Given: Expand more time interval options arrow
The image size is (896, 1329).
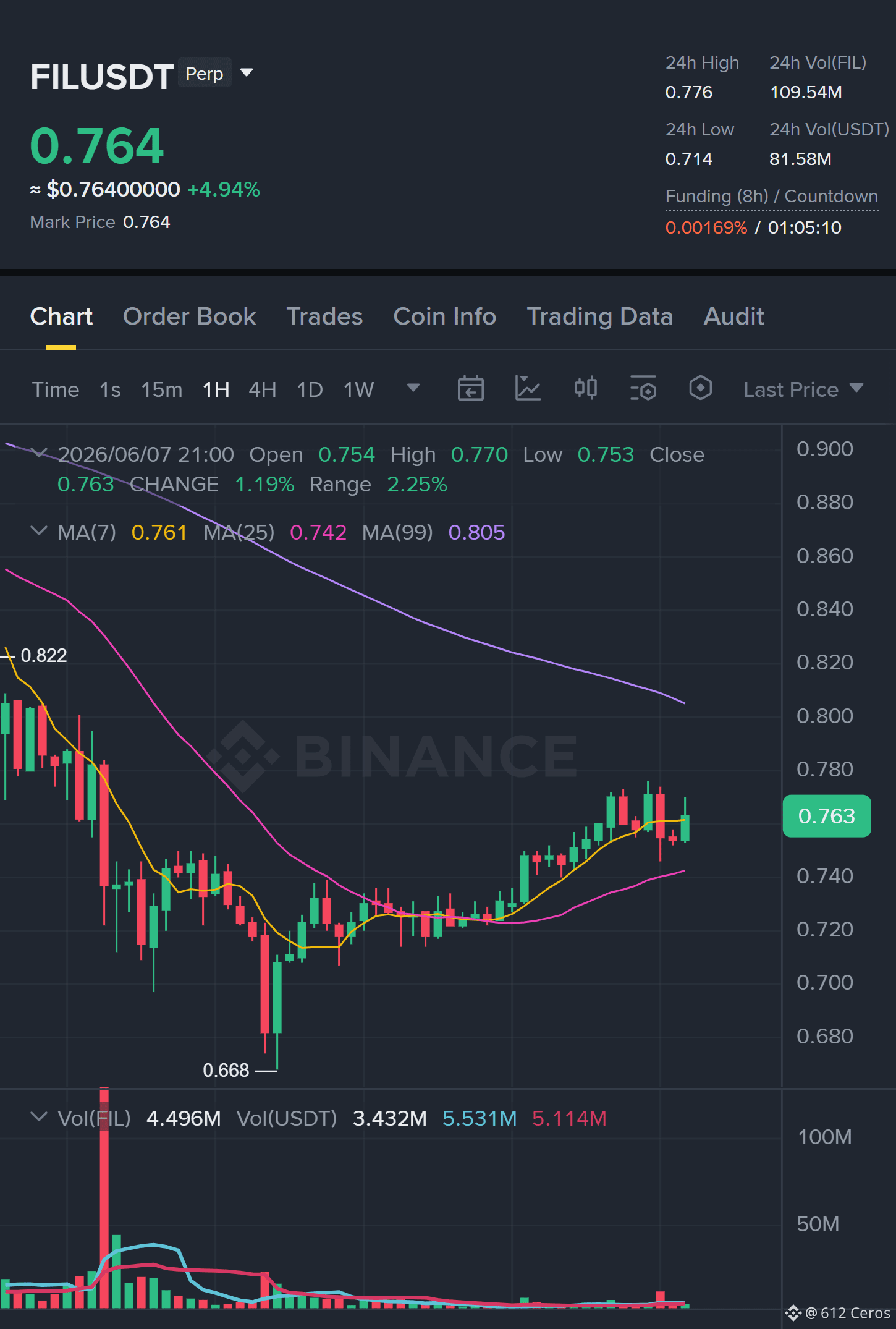Looking at the screenshot, I should [x=413, y=388].
